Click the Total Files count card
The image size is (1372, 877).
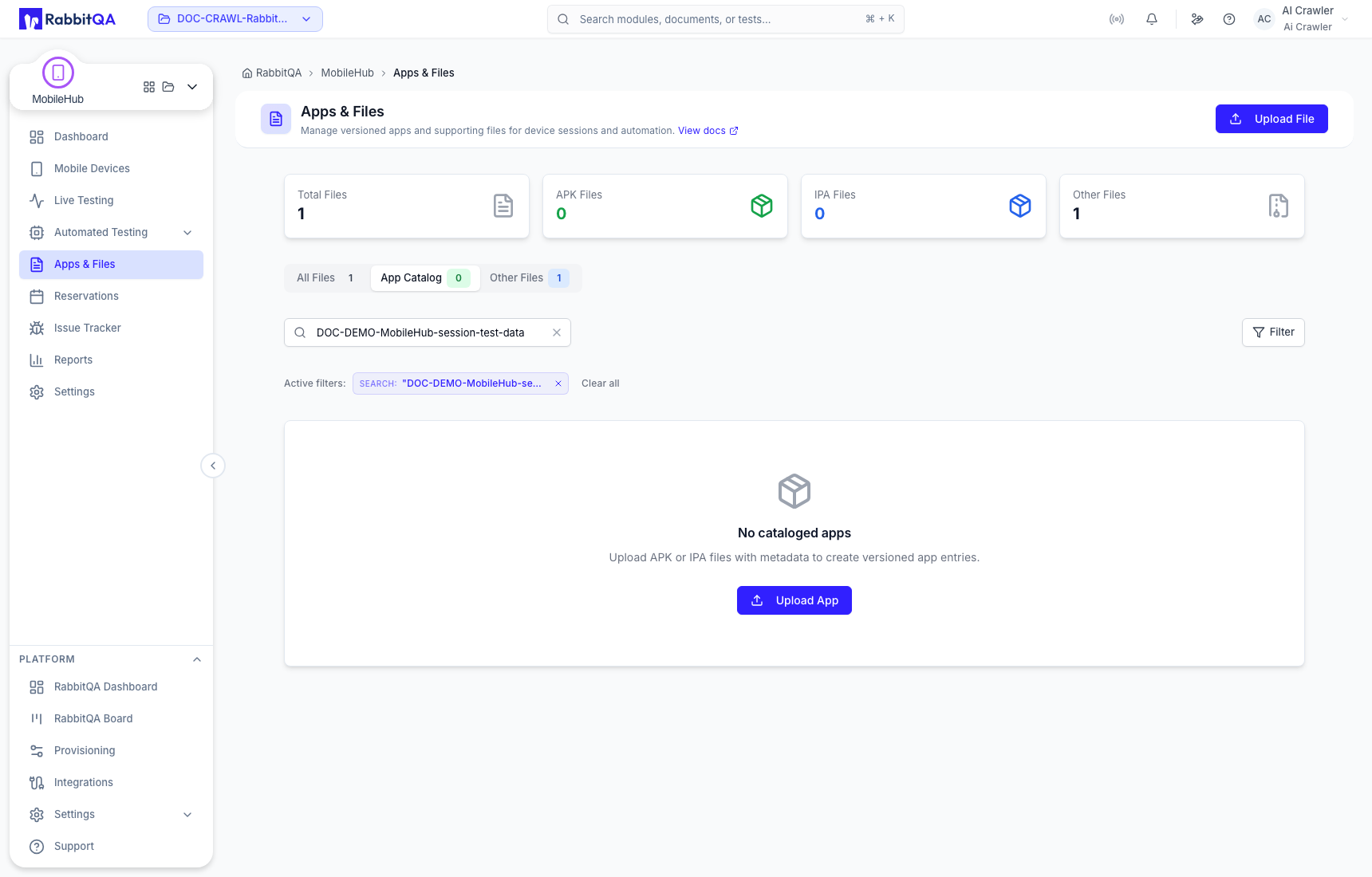[x=407, y=206]
